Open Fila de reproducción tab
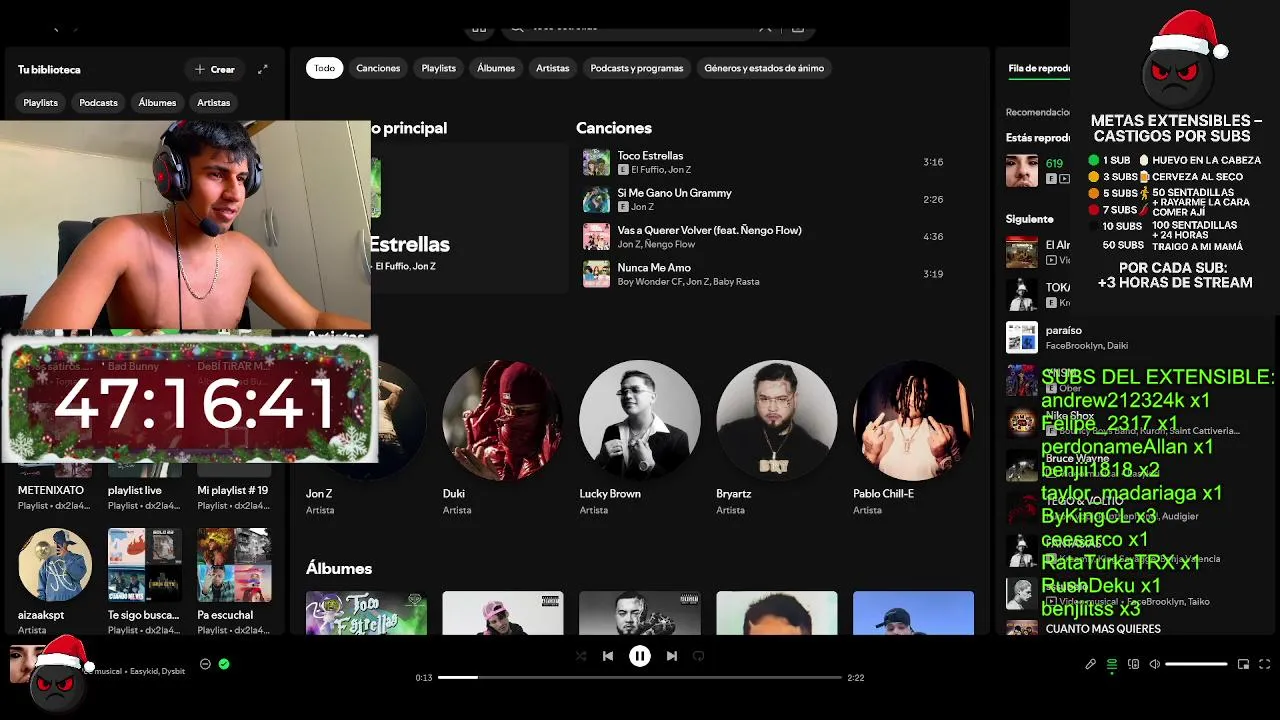The image size is (1280, 720). tap(1039, 69)
